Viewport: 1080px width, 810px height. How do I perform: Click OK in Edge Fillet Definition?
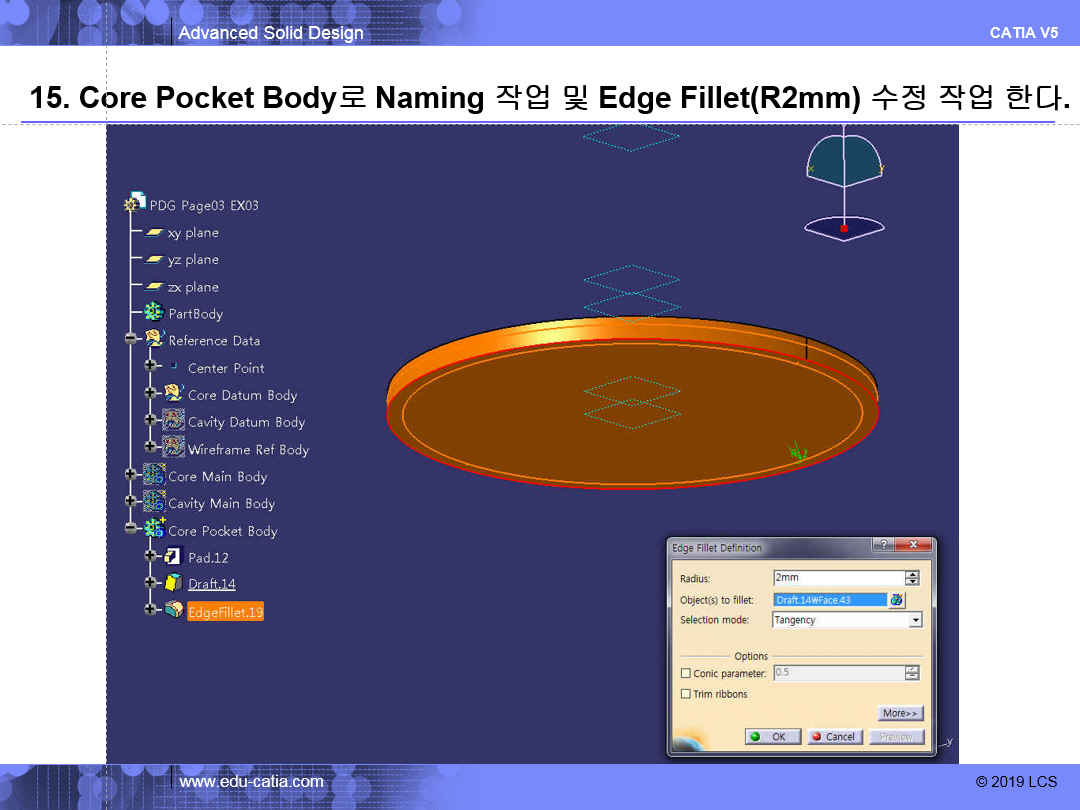[771, 737]
